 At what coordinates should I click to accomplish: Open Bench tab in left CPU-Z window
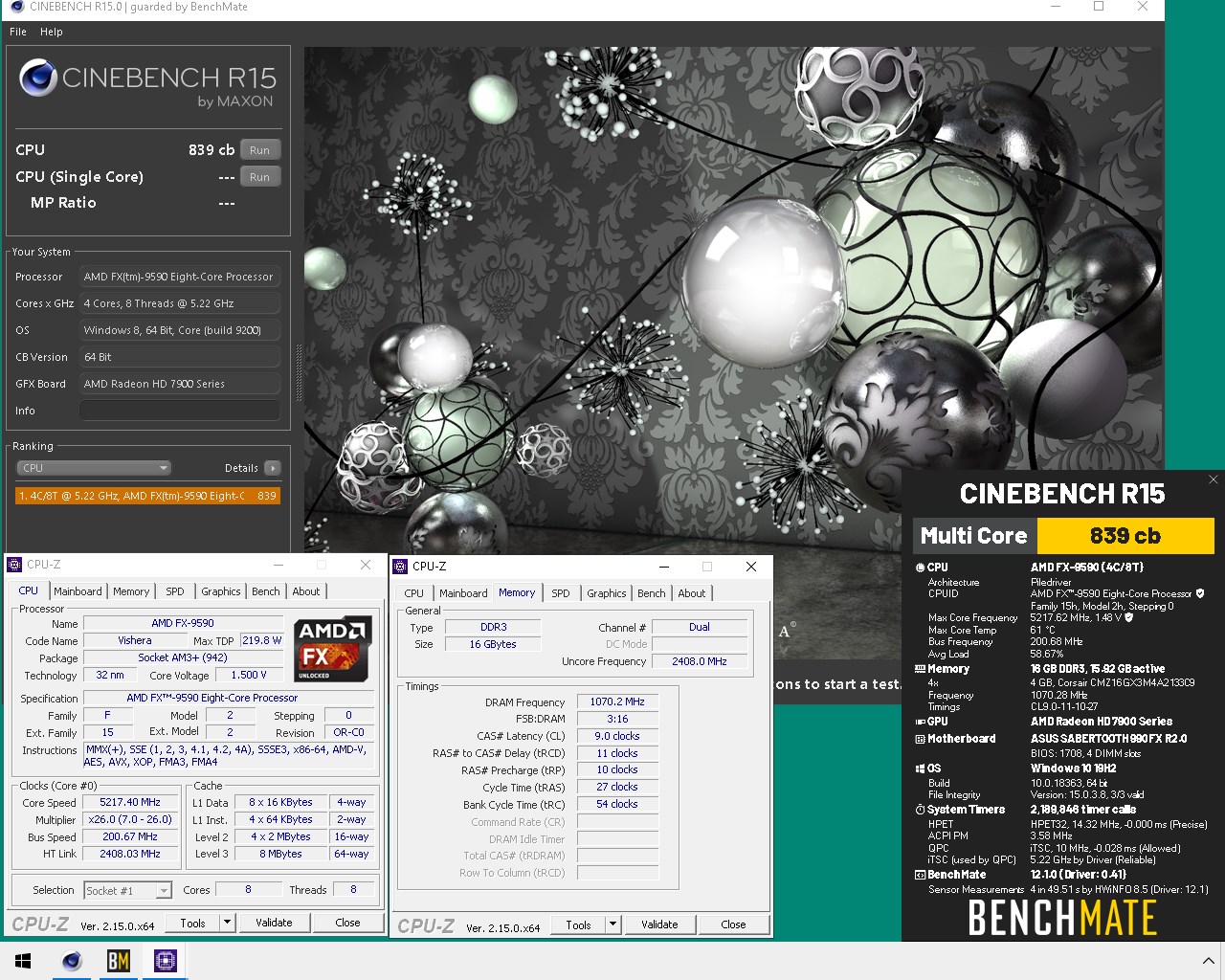click(x=266, y=591)
